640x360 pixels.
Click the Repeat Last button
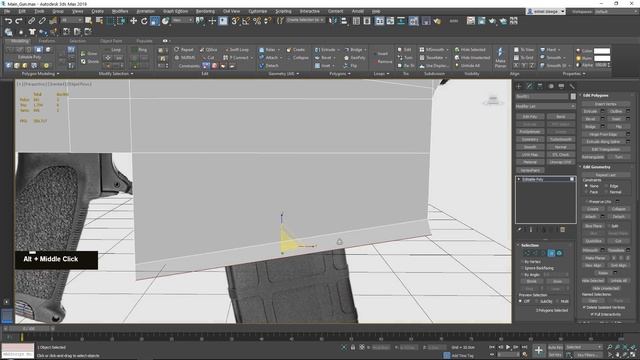pos(605,175)
